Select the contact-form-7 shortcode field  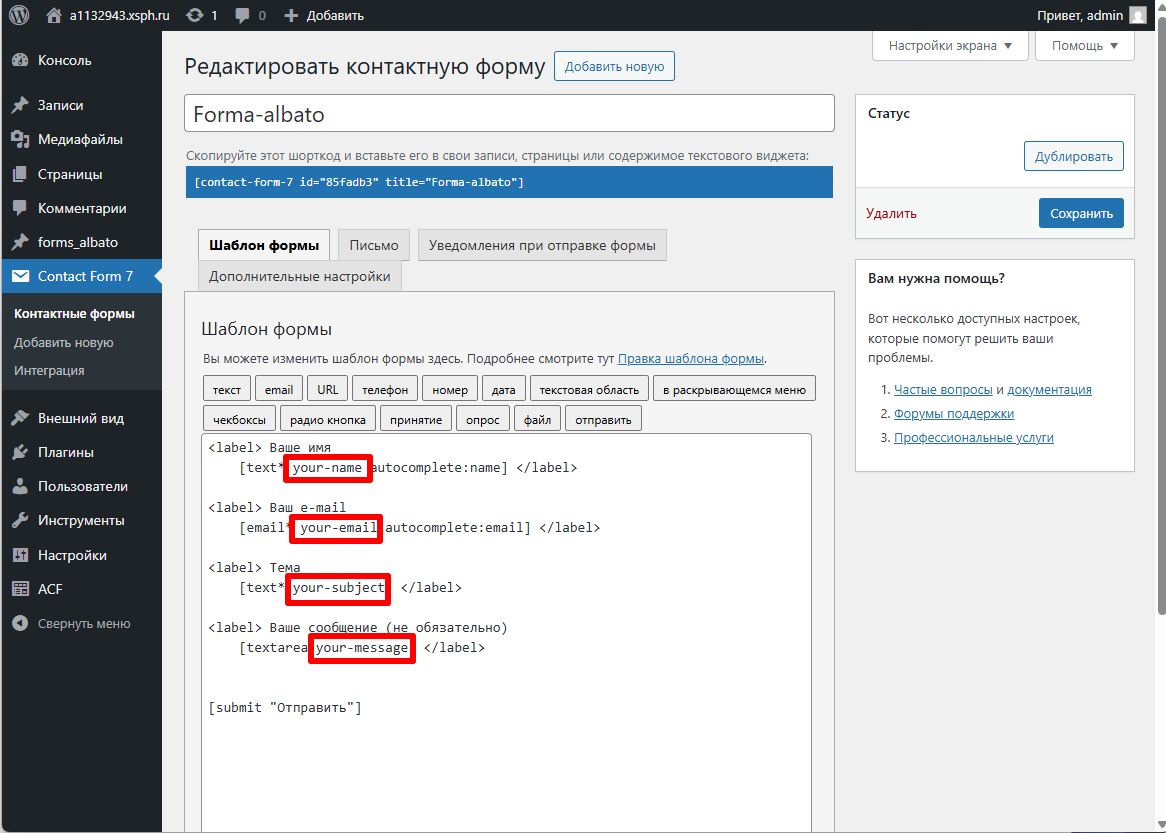[x=509, y=182]
